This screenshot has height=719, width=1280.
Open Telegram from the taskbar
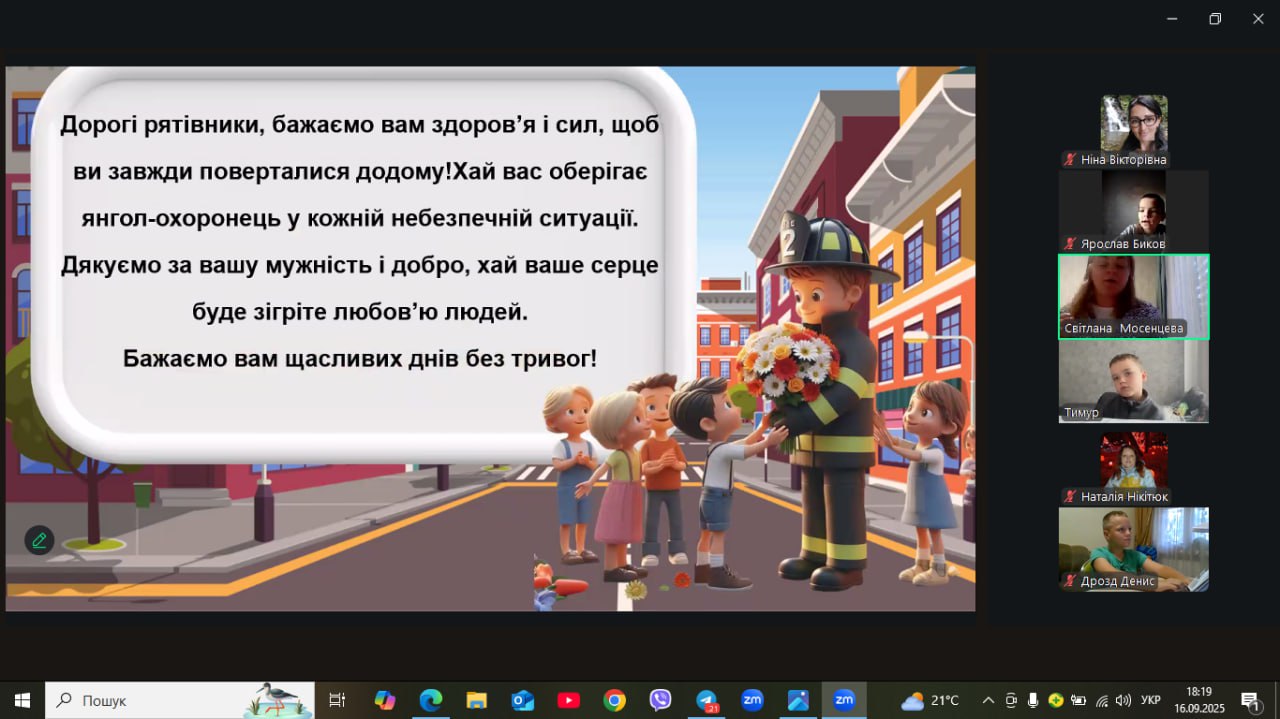click(707, 700)
